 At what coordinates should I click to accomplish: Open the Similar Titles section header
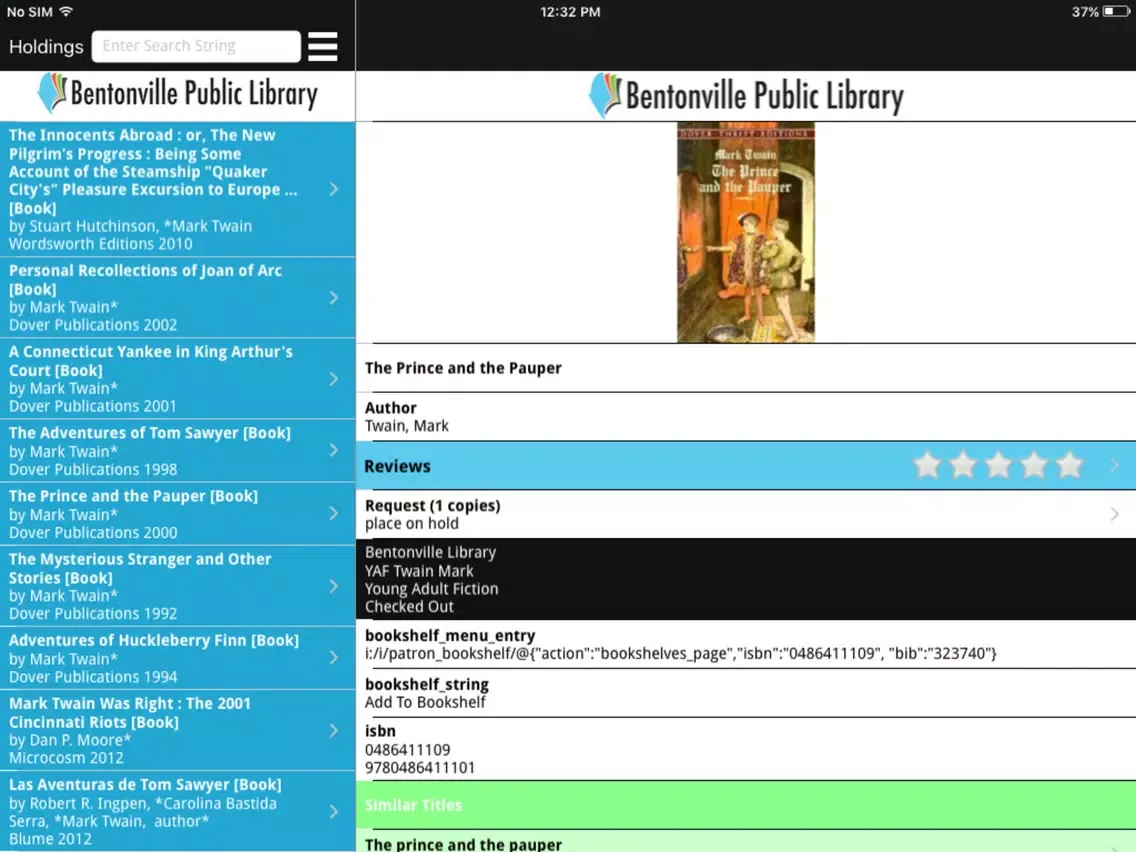pyautogui.click(x=746, y=804)
